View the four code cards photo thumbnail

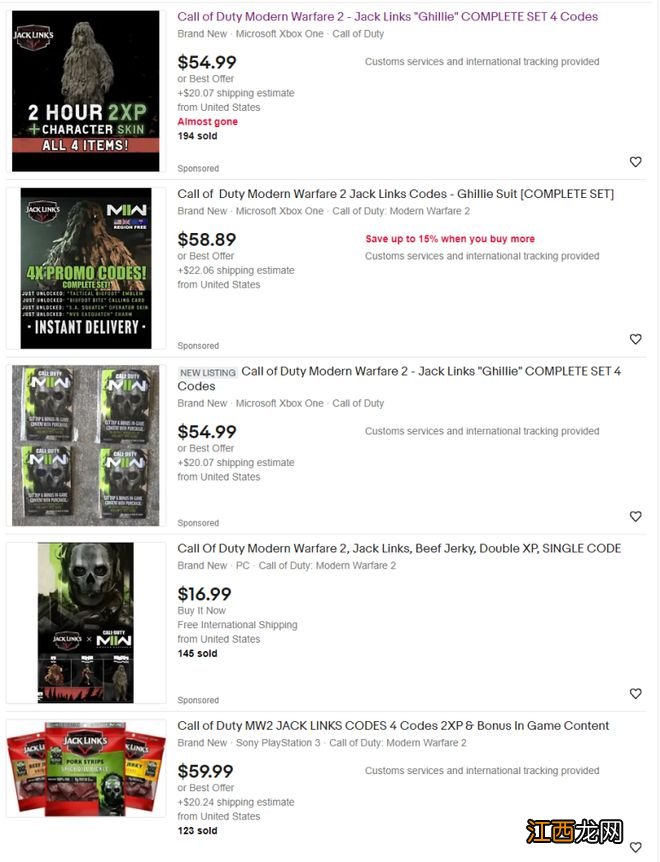86,445
